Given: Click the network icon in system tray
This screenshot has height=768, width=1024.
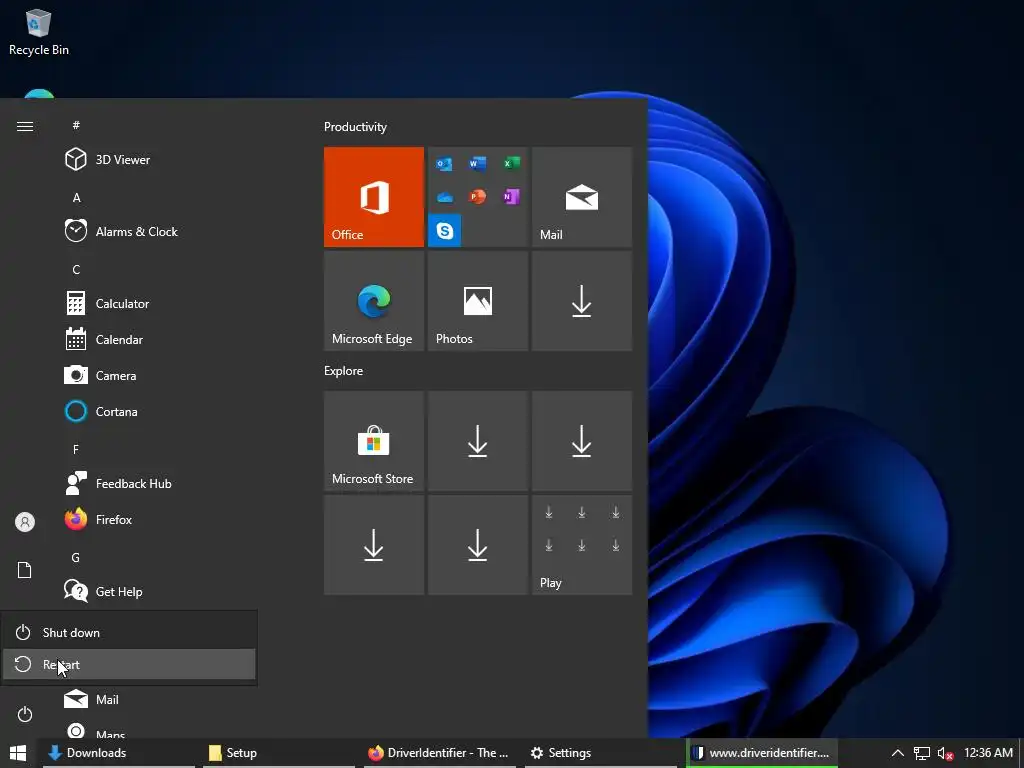Looking at the screenshot, I should coord(921,754).
